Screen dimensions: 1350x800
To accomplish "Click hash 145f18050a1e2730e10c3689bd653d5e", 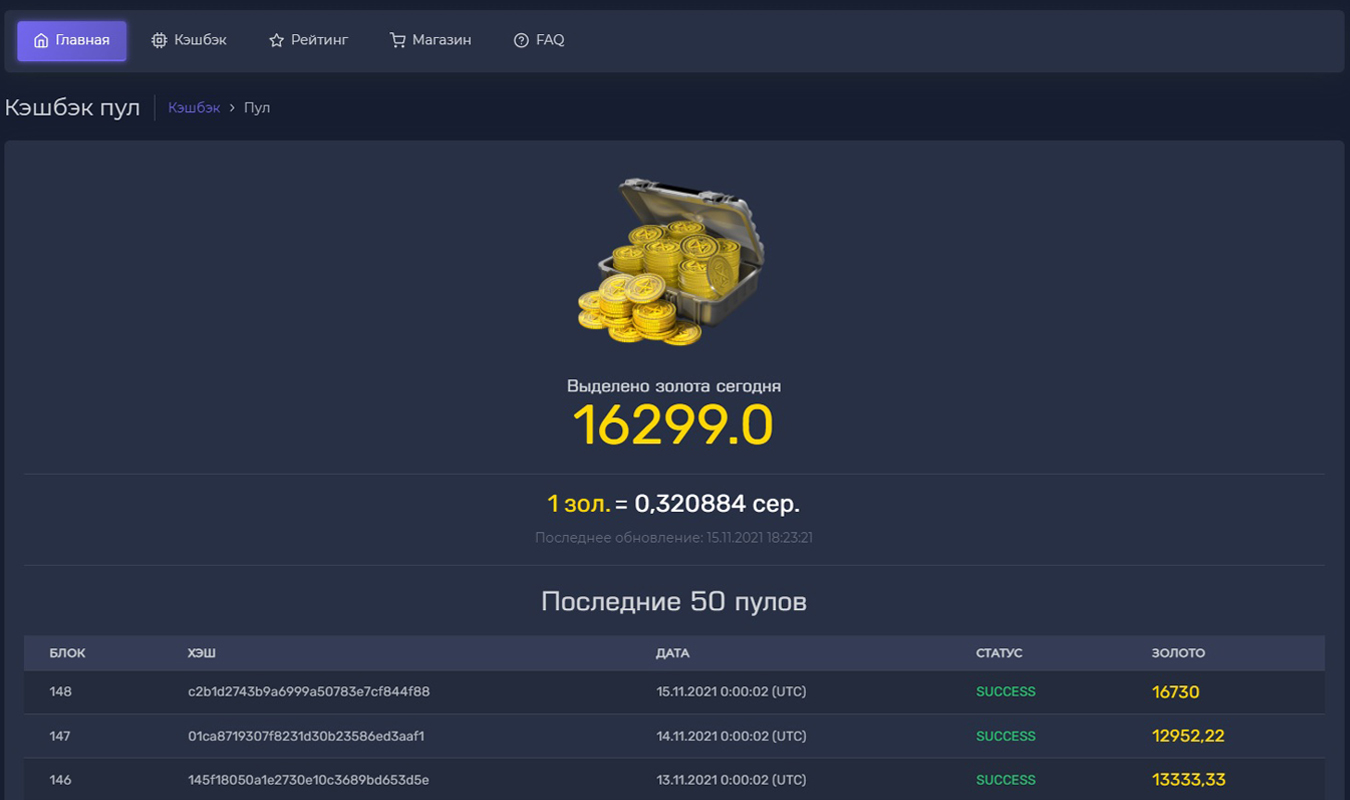I will [308, 780].
